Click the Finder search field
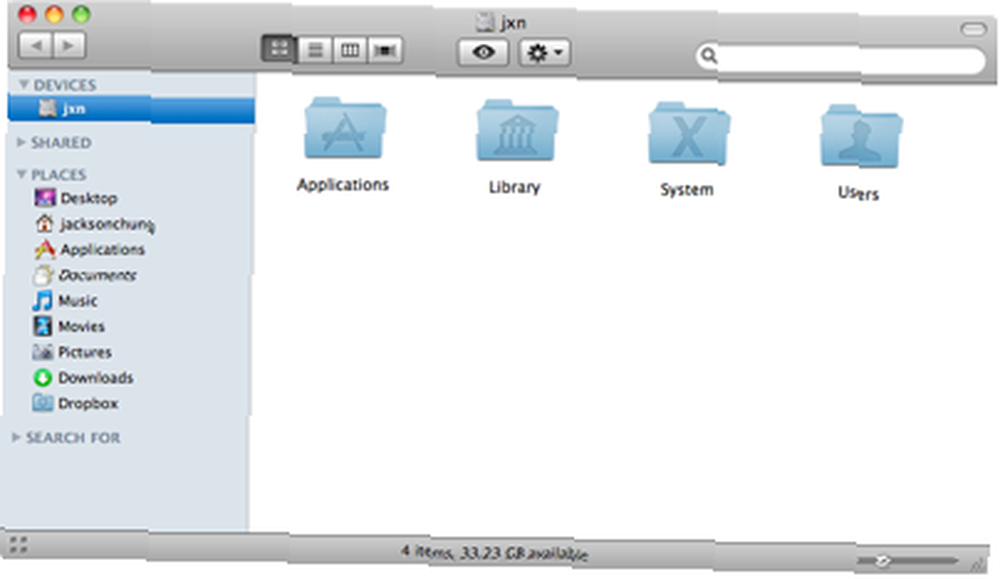The height and width of the screenshot is (579, 1000). (x=841, y=59)
